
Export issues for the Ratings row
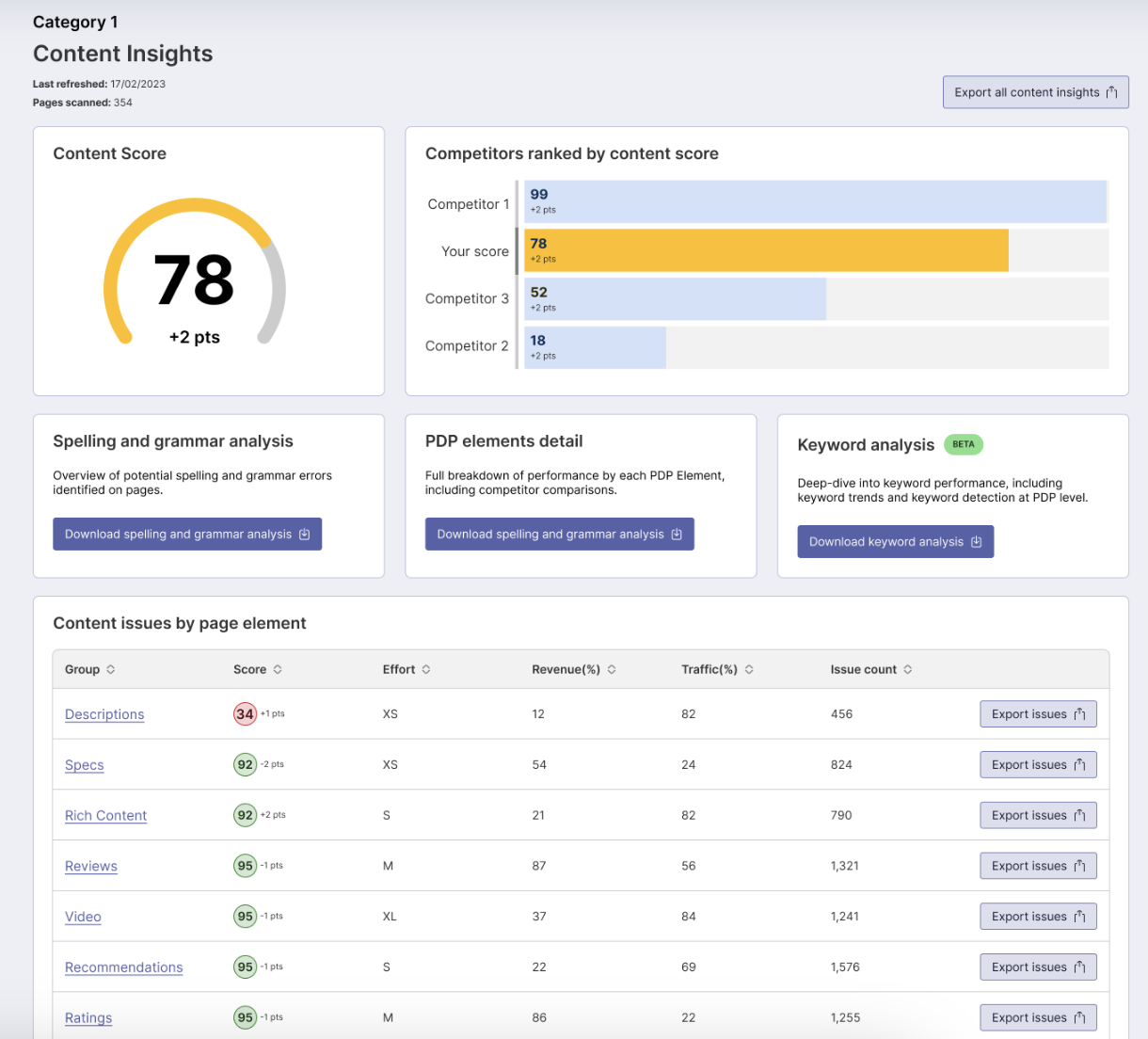click(x=1037, y=1017)
